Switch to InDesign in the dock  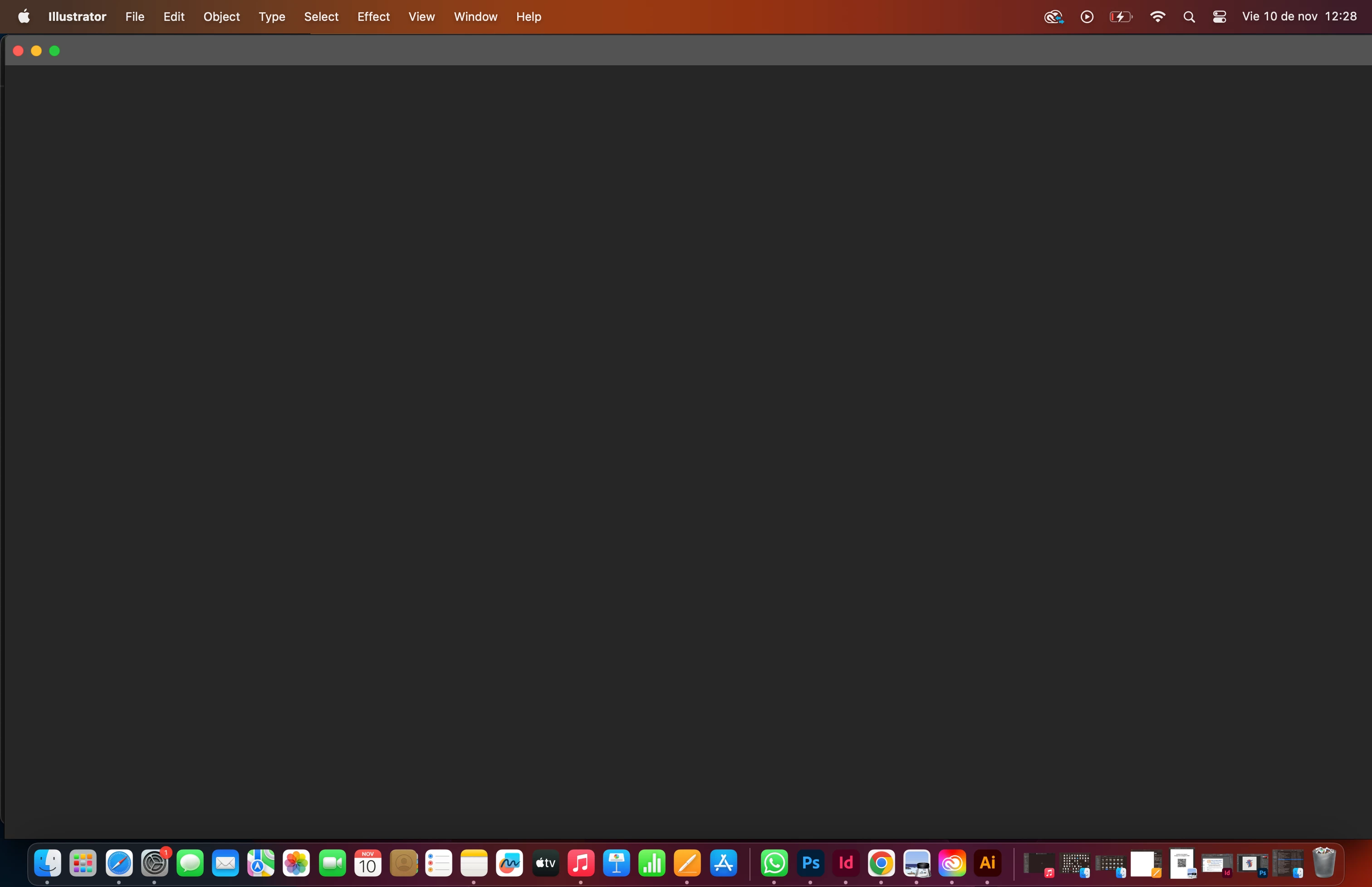tap(845, 863)
